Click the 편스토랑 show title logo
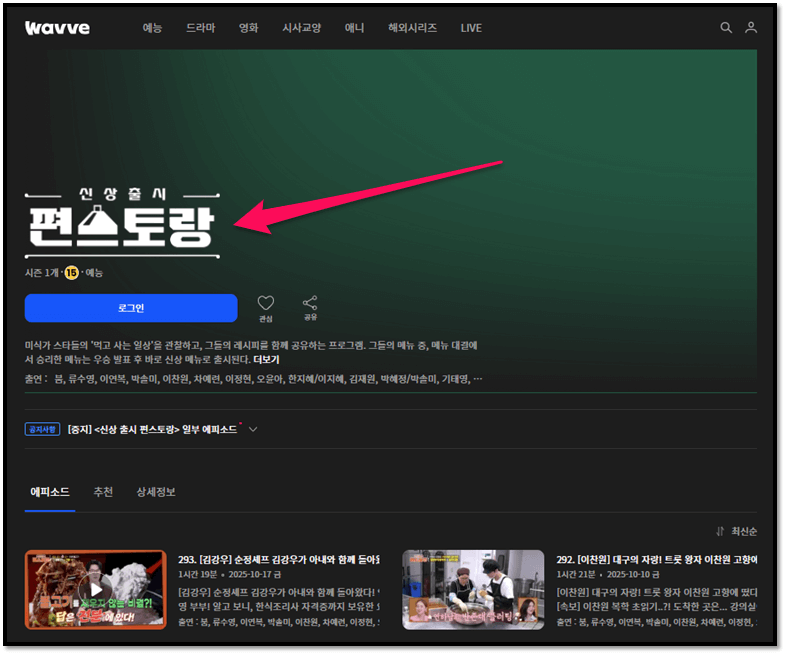This screenshot has height=655, width=786. coord(122,224)
